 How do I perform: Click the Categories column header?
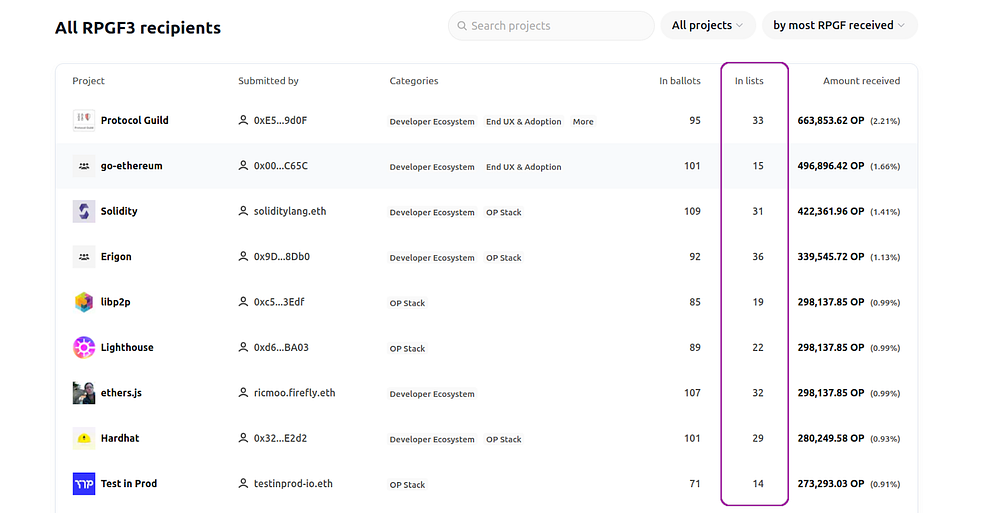[414, 81]
